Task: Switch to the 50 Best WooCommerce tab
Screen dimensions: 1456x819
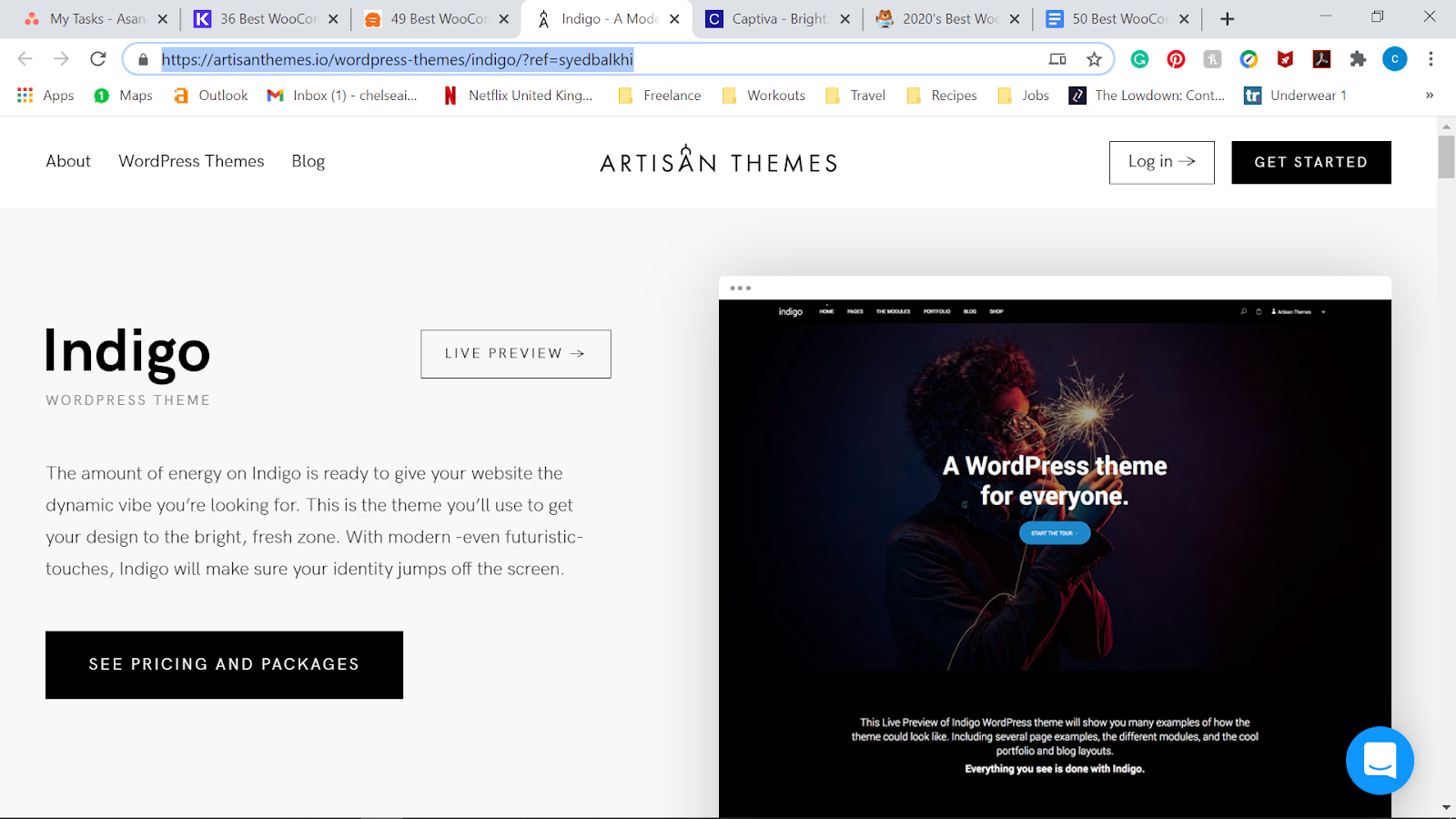Action: 1120,19
